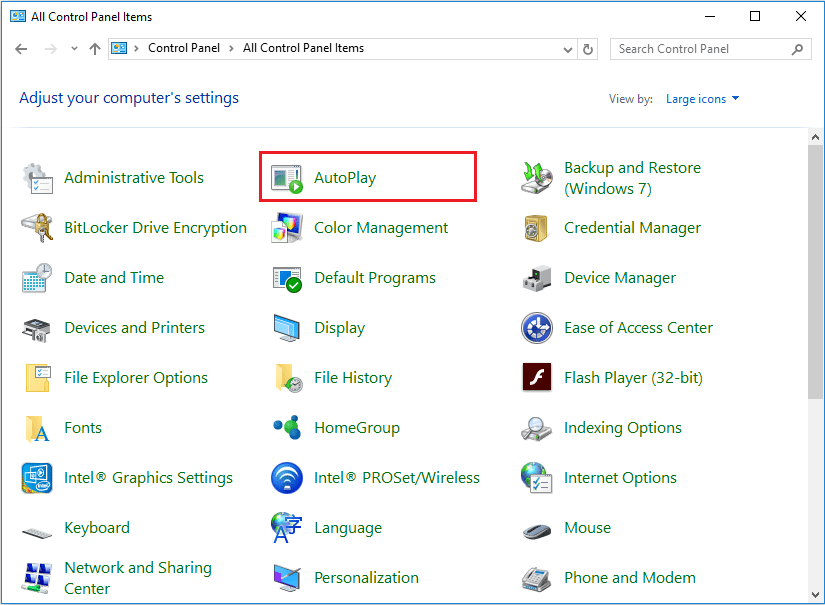Open the Credential Manager icon
This screenshot has width=825, height=605.
click(x=537, y=228)
